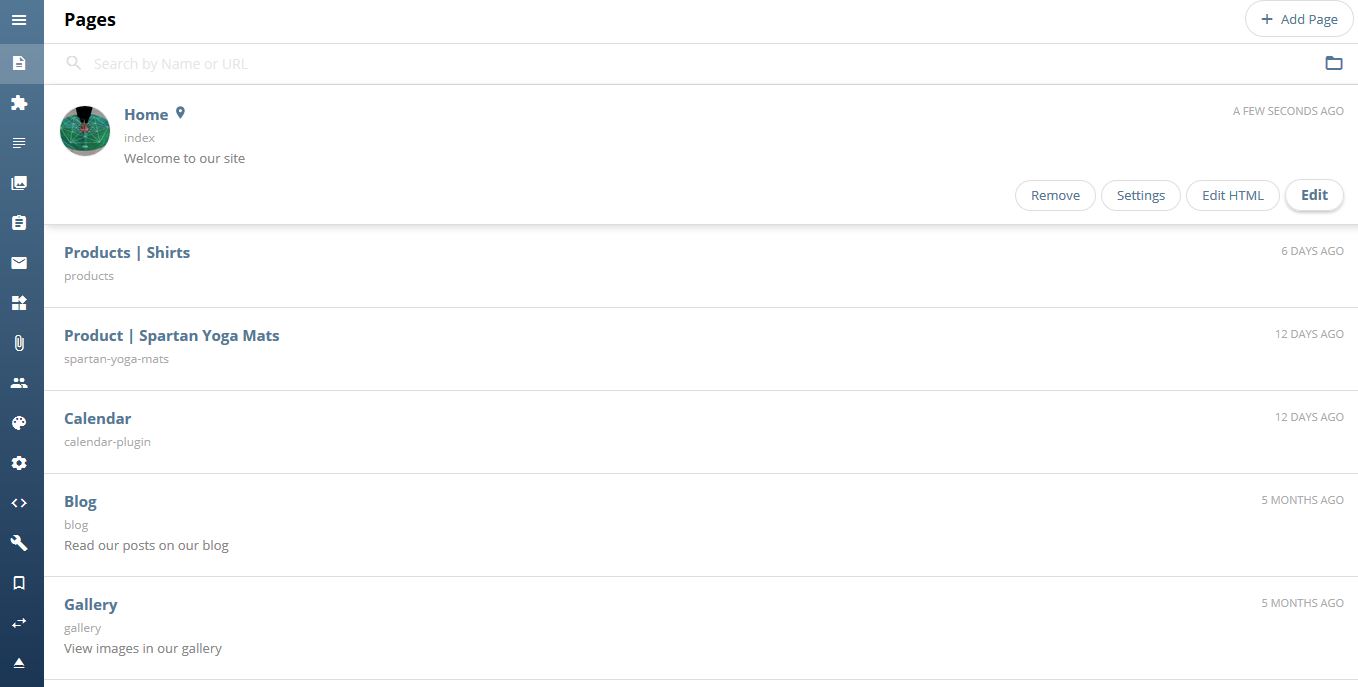
Task: Select the Pages document icon in sidebar
Action: (x=19, y=63)
